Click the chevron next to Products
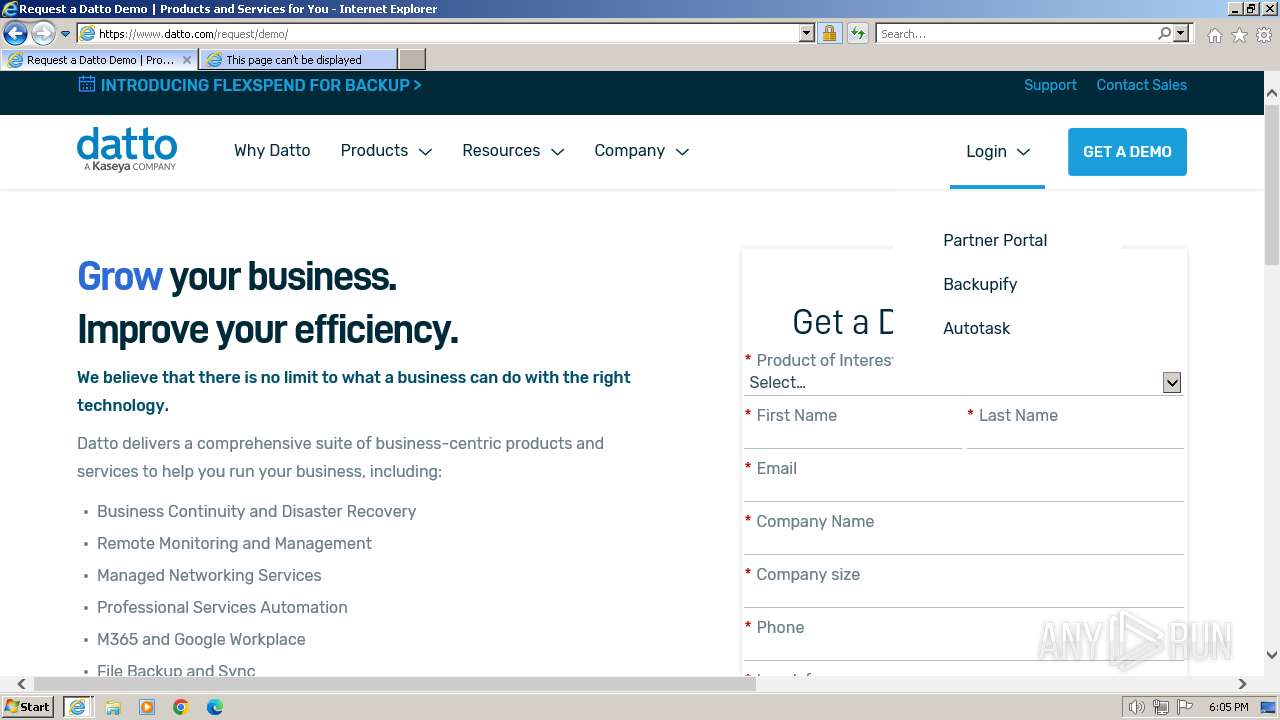Image resolution: width=1280 pixels, height=720 pixels. coord(425,152)
